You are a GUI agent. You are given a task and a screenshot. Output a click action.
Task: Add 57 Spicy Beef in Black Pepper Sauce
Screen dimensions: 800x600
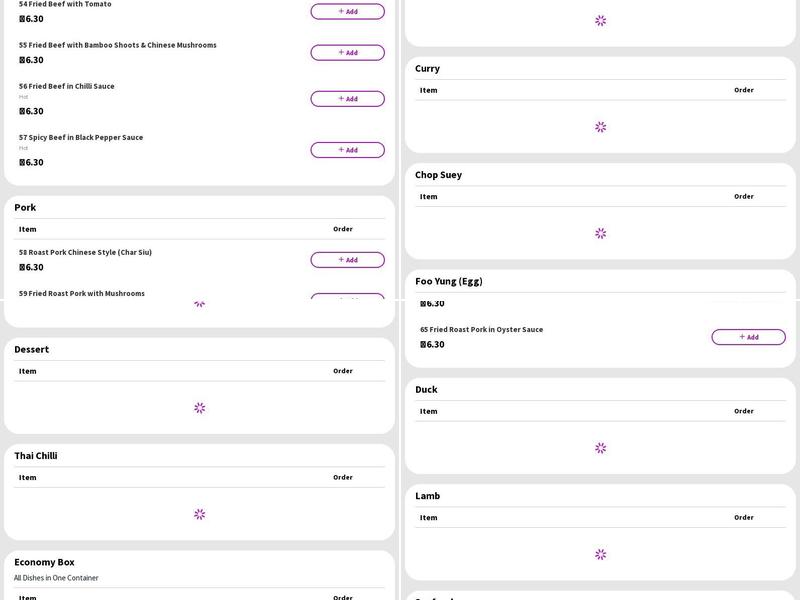(x=347, y=150)
